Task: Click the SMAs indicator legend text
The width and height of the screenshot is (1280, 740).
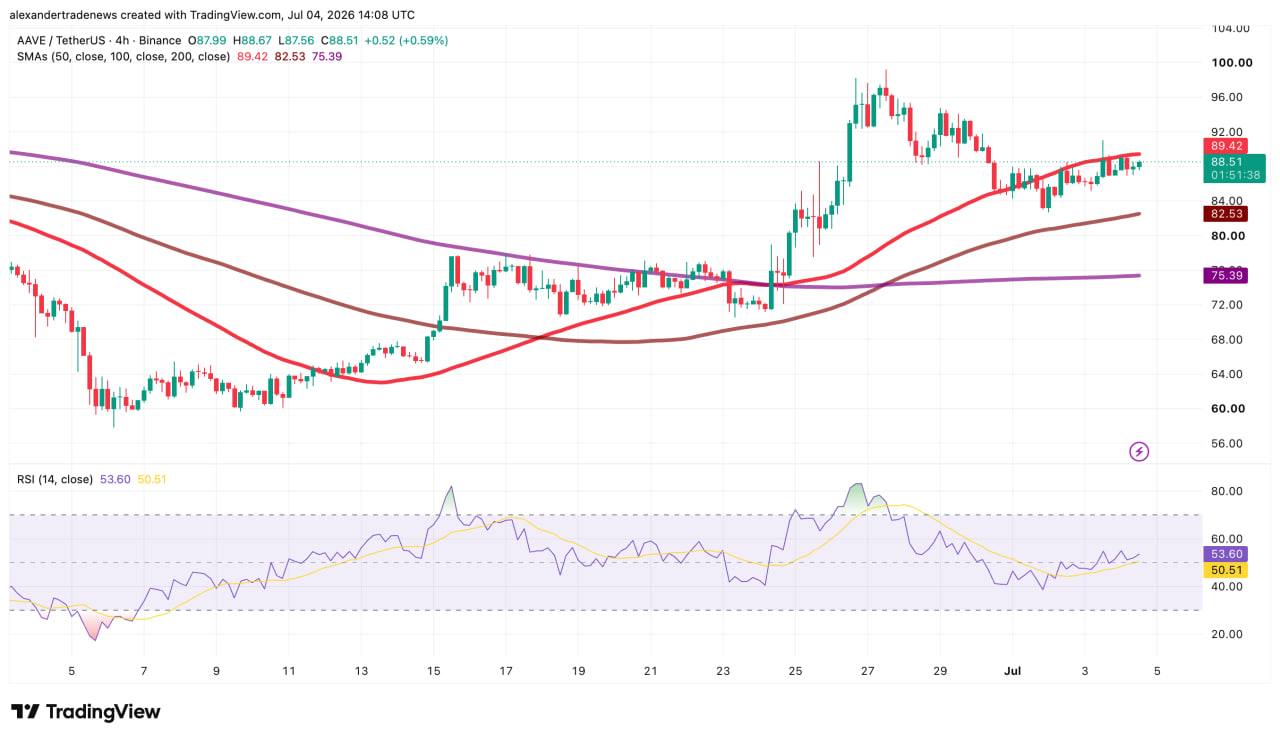Action: 124,57
